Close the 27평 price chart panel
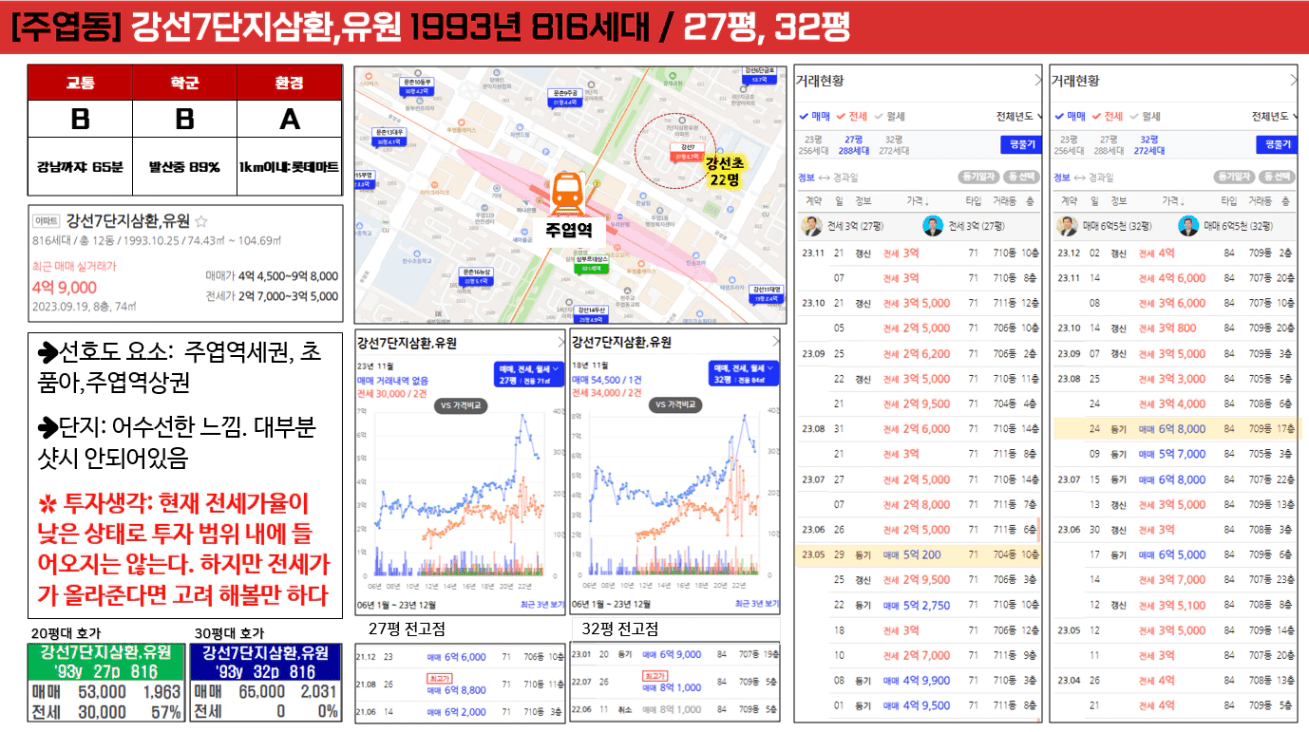Viewport: 1309px width, 732px height. (559, 343)
